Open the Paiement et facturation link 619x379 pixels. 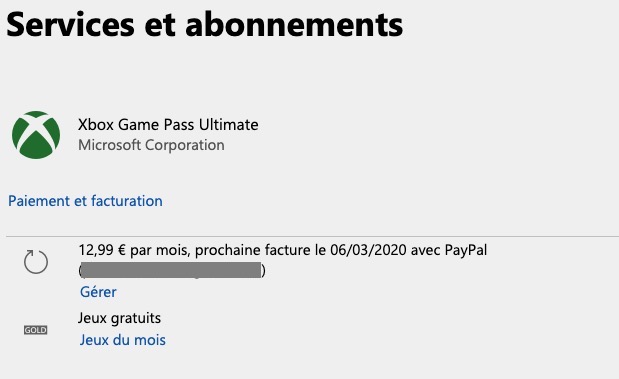pos(85,201)
